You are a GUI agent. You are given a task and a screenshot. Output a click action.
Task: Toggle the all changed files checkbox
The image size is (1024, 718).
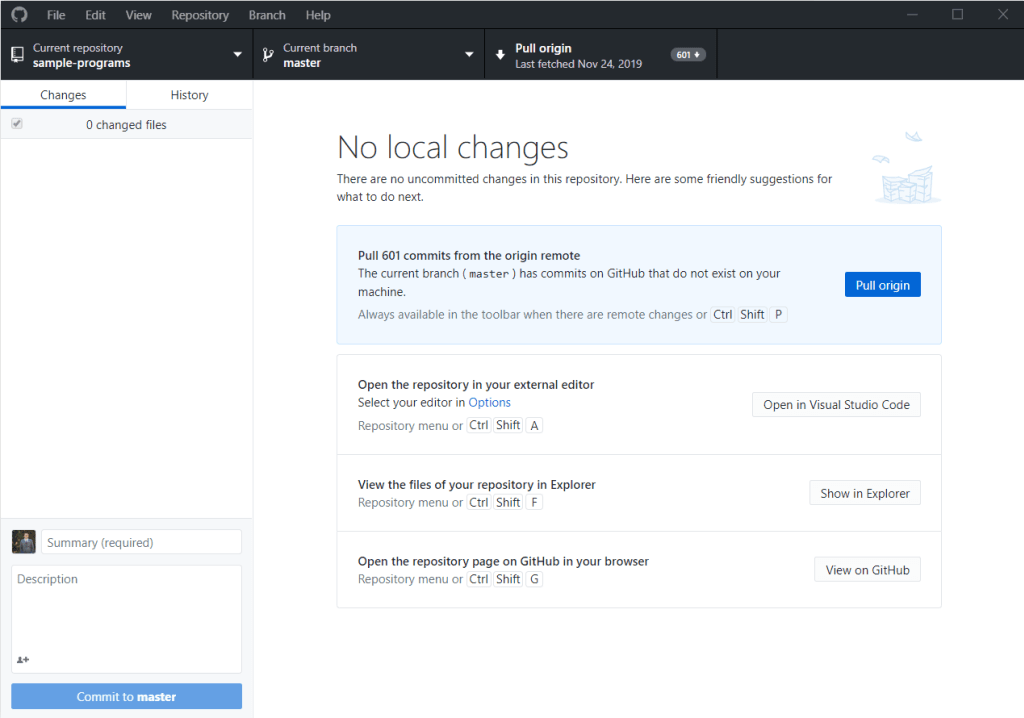(17, 123)
